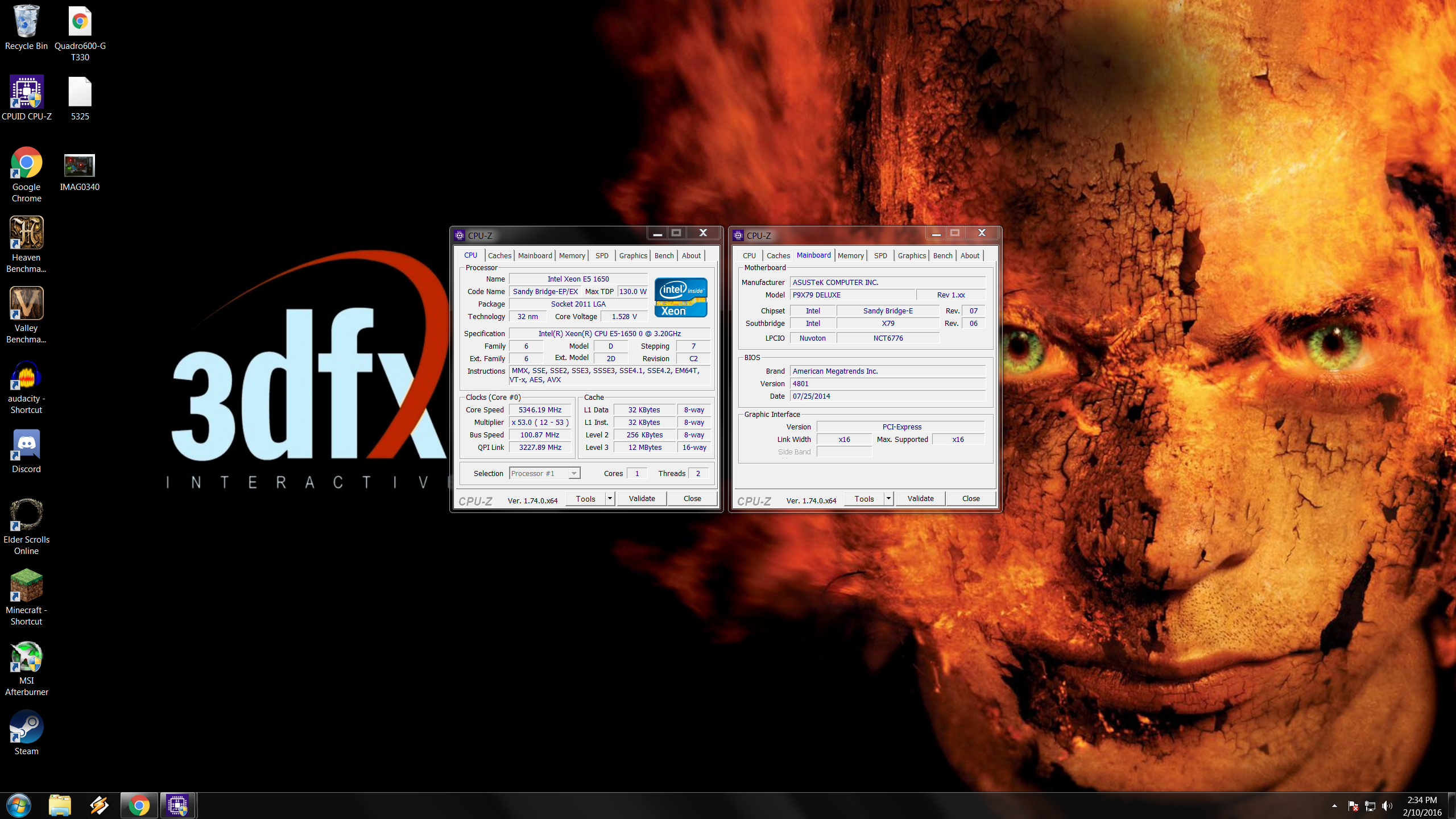Click Validate in right CPU-Z window

tap(920, 499)
